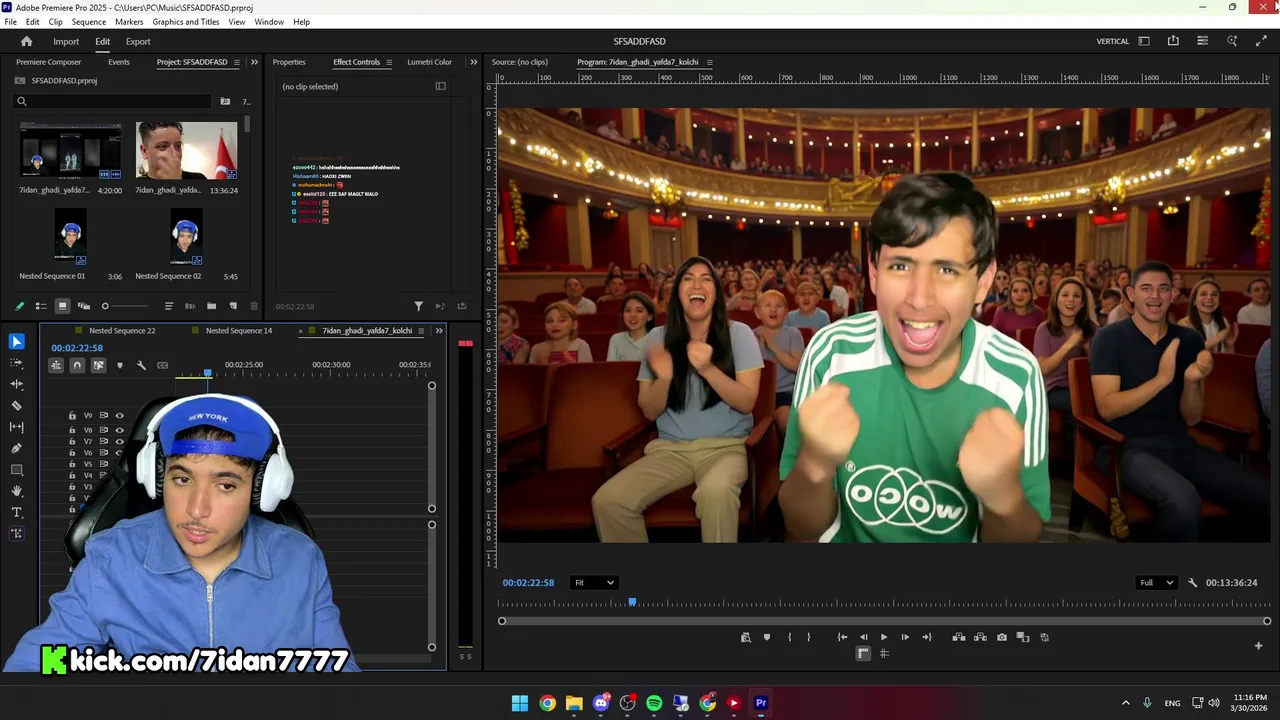Switch to Nested Sequence 22 timeline tab
The height and width of the screenshot is (720, 1280).
122,331
